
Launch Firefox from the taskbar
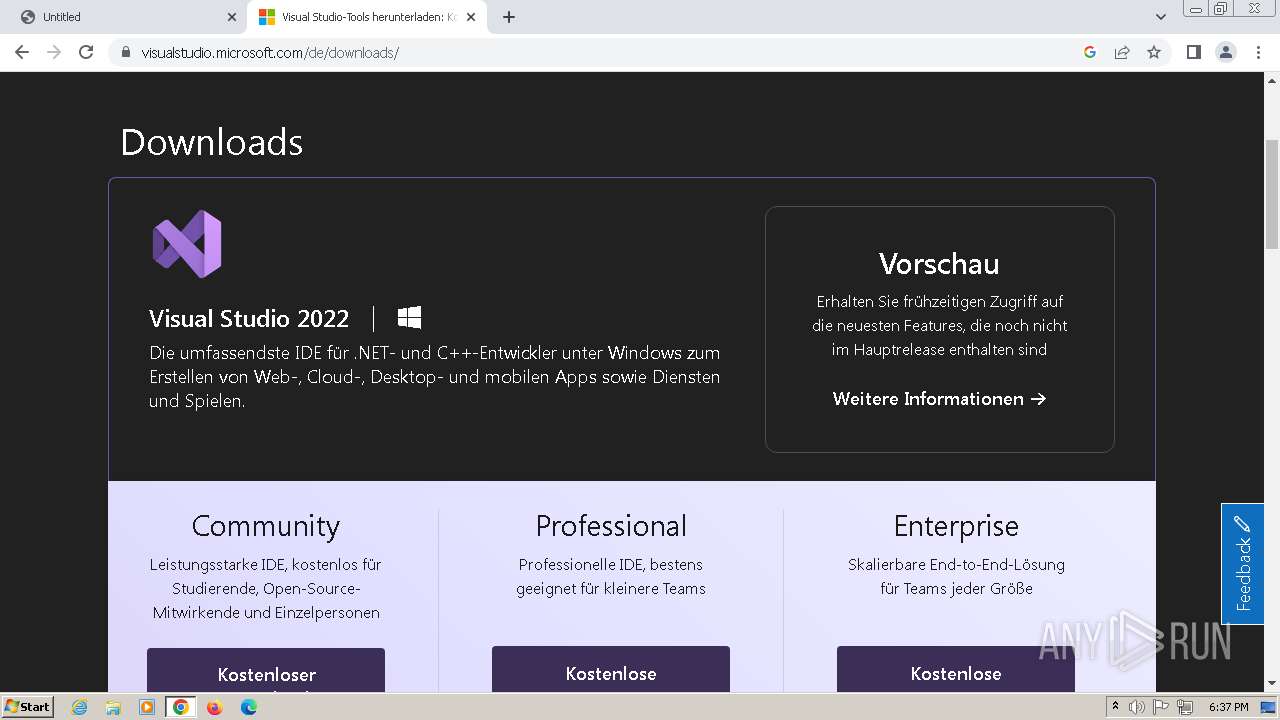pyautogui.click(x=214, y=707)
